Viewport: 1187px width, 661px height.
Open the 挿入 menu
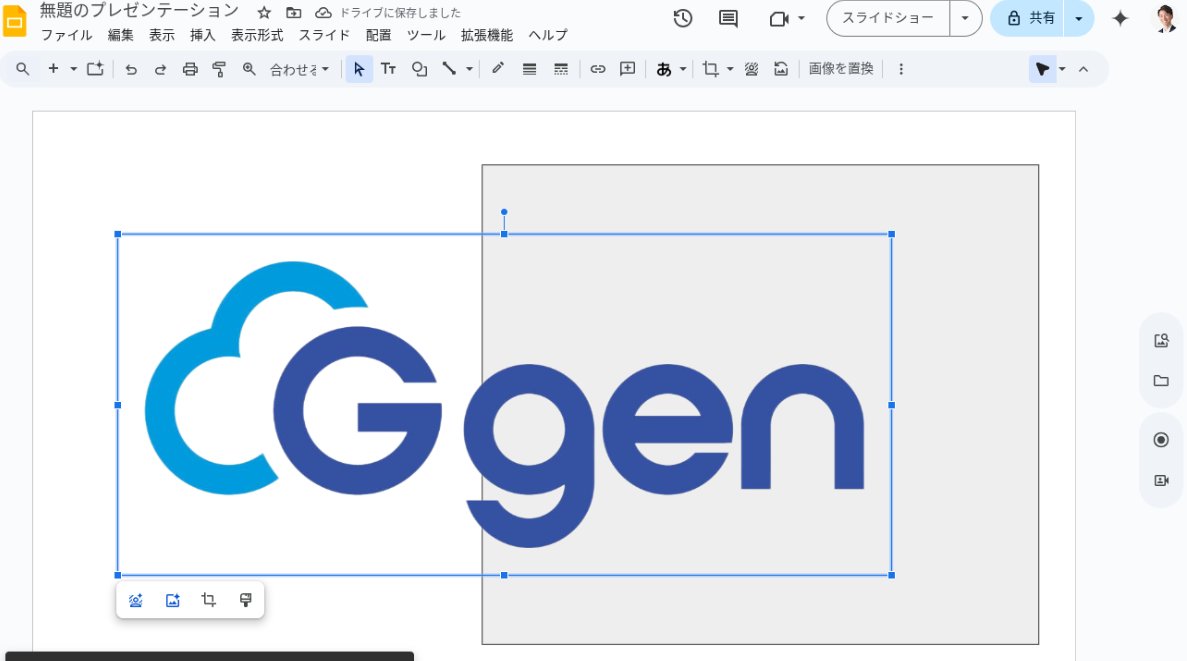[202, 36]
